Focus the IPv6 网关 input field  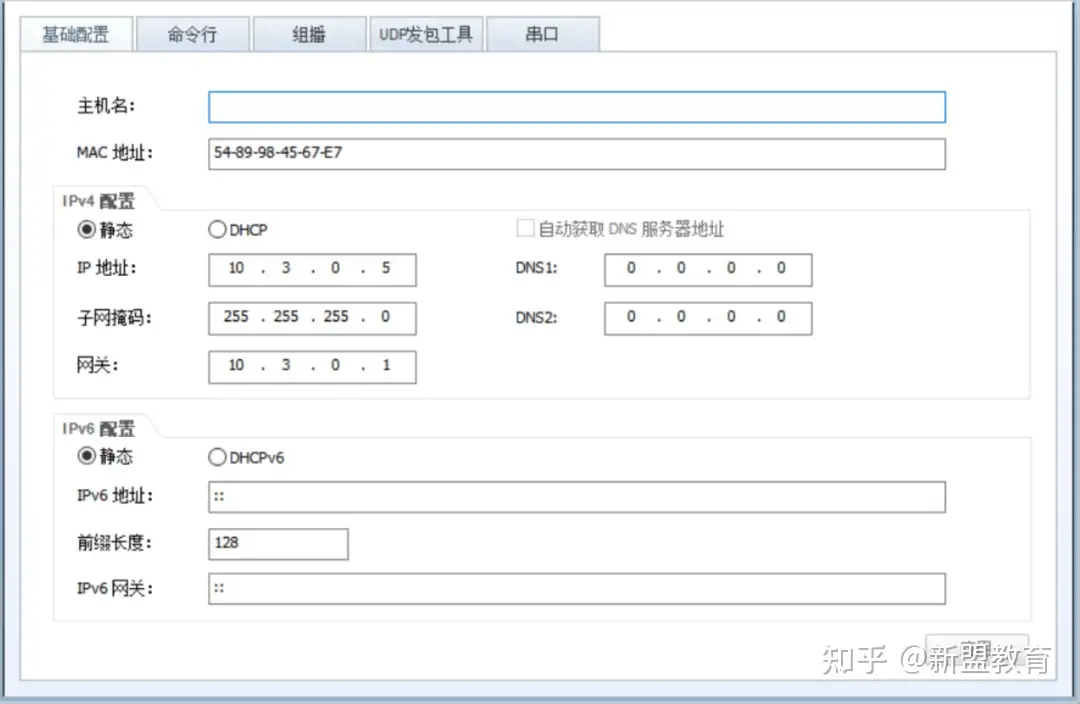pyautogui.click(x=576, y=589)
